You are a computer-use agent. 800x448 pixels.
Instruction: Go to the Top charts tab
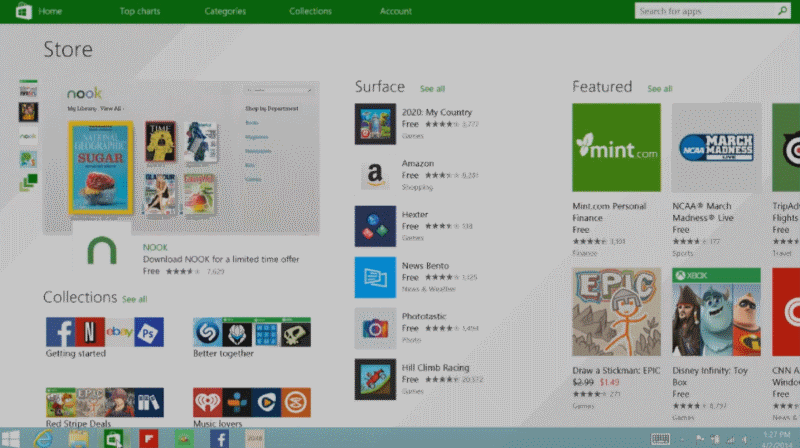pos(141,11)
